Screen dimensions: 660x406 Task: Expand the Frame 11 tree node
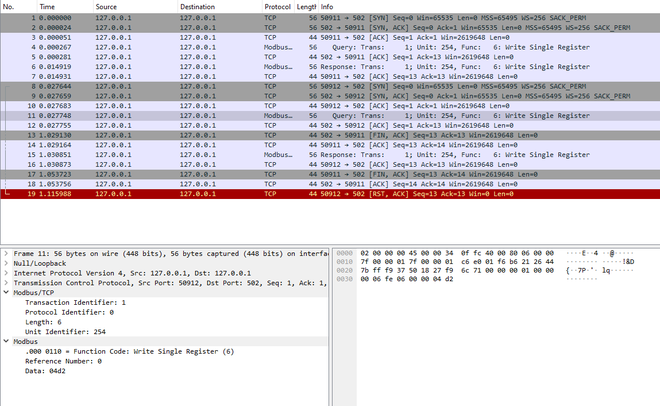pos(7,254)
